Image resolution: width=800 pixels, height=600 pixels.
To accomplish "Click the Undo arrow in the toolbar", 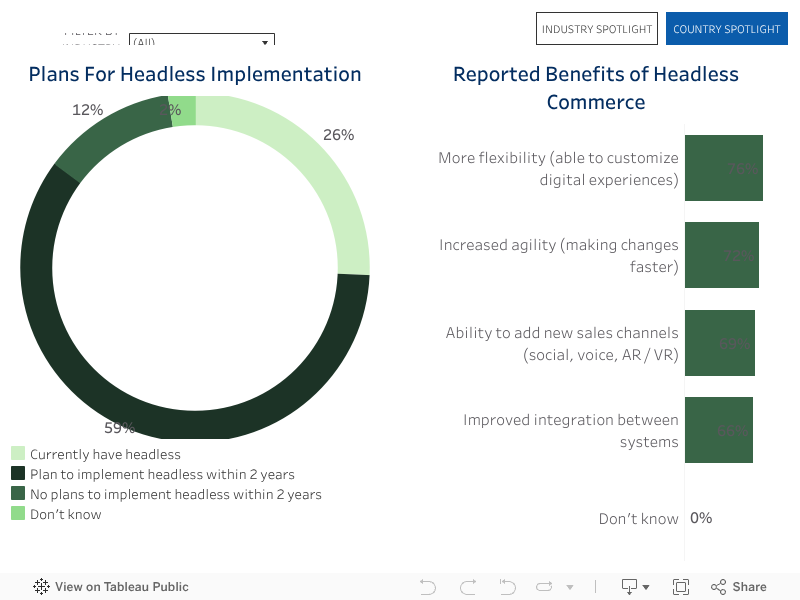I will pyautogui.click(x=428, y=587).
